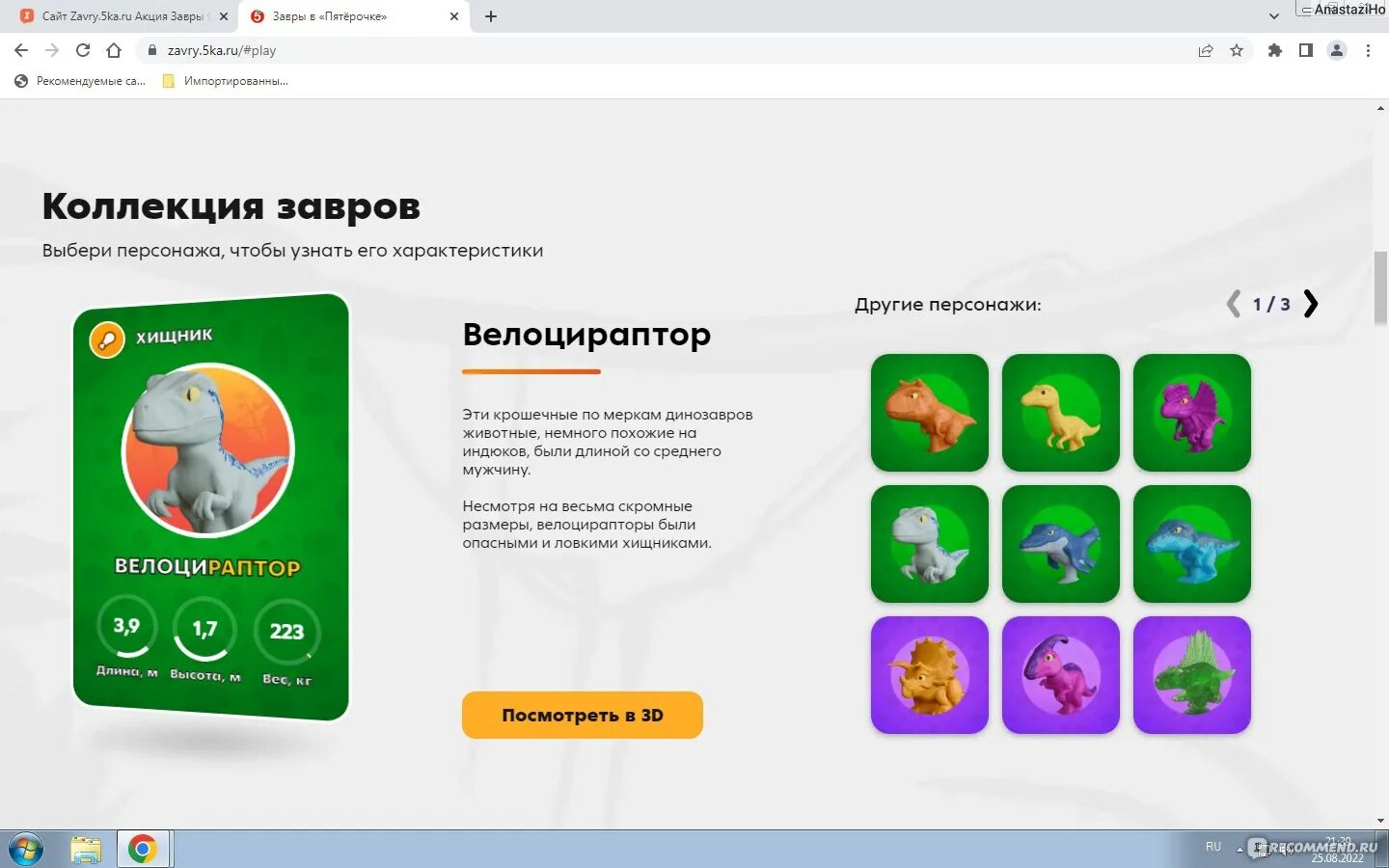Click browser Forward arrow
1389x868 pixels.
pyautogui.click(x=52, y=50)
